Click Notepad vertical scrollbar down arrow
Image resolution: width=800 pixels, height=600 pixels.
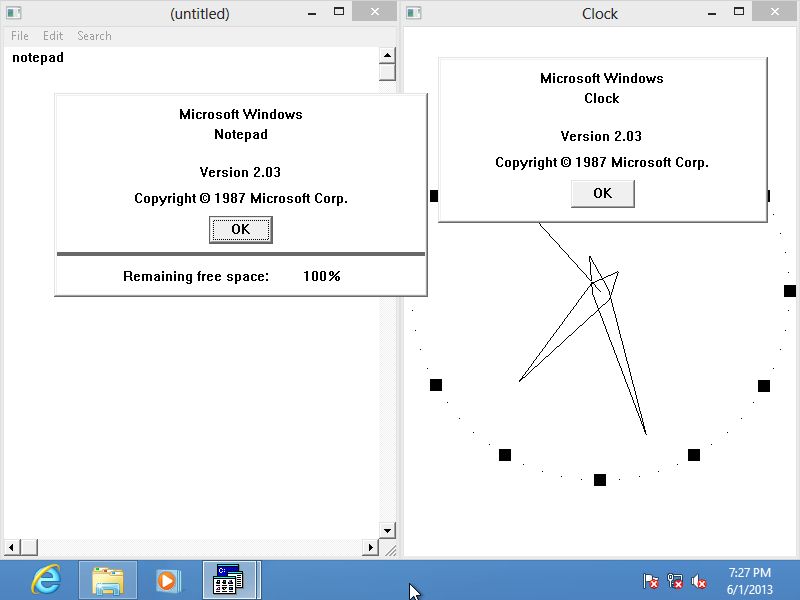(x=387, y=531)
